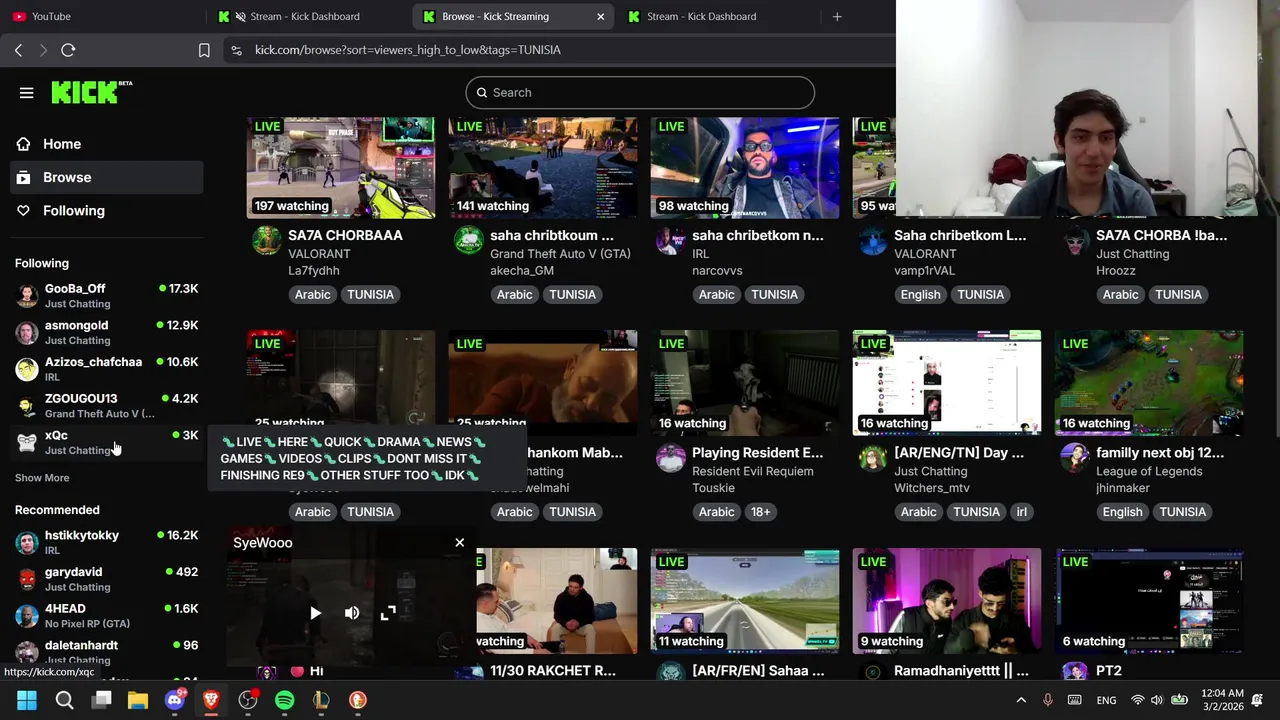Image resolution: width=1280 pixels, height=720 pixels.
Task: Click English tag on vamp1rVAL stream
Action: coord(921,295)
